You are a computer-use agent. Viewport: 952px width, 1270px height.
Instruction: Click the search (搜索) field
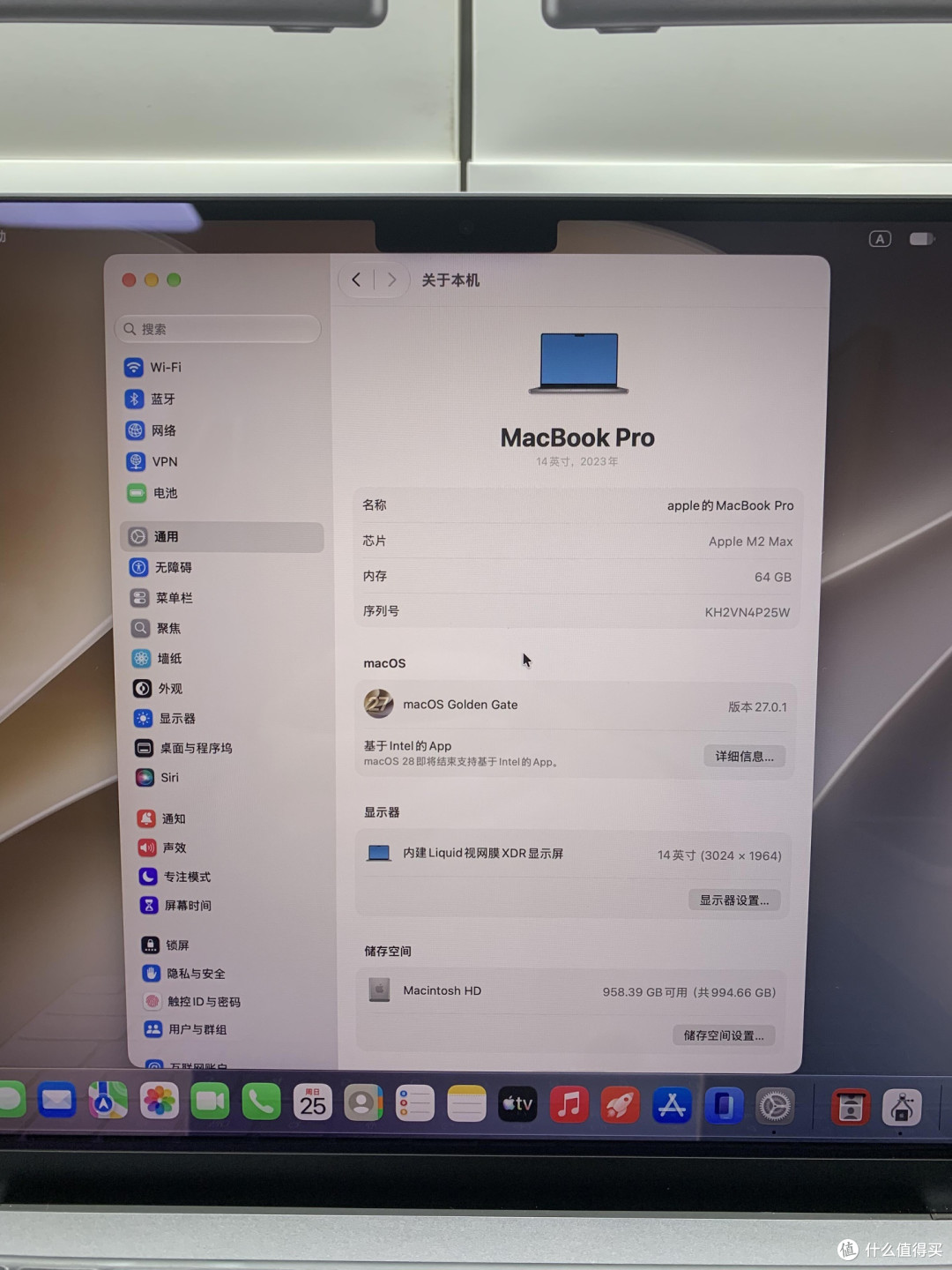pos(218,328)
